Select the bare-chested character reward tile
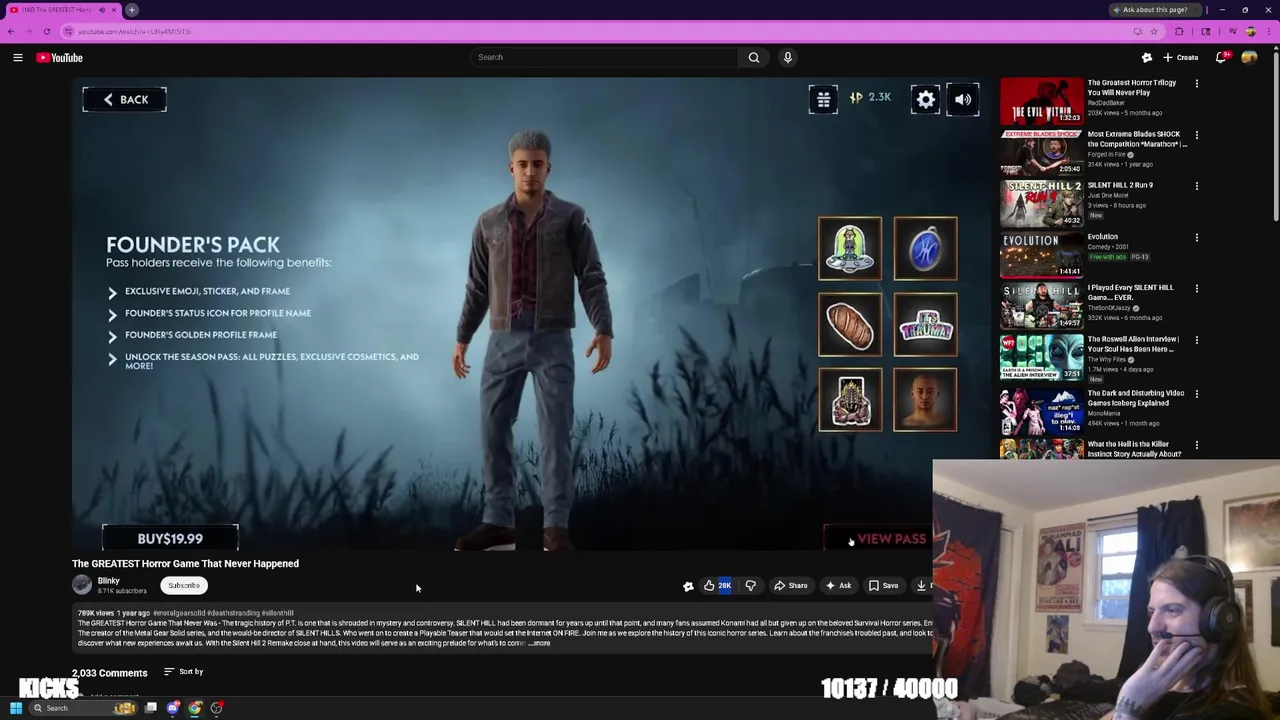1280x720 pixels. tap(925, 400)
